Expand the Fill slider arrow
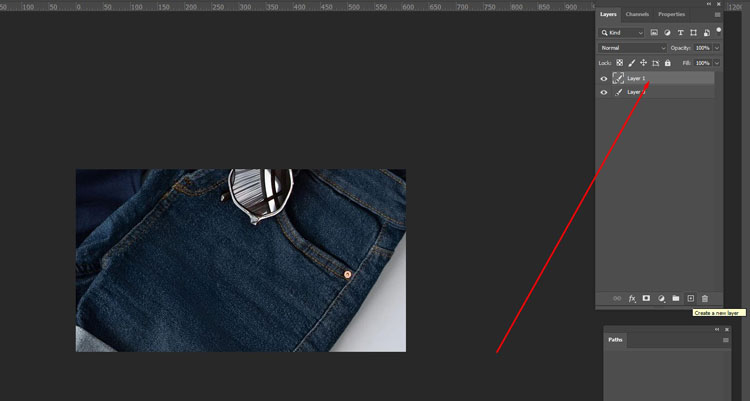750x401 pixels. [717, 63]
